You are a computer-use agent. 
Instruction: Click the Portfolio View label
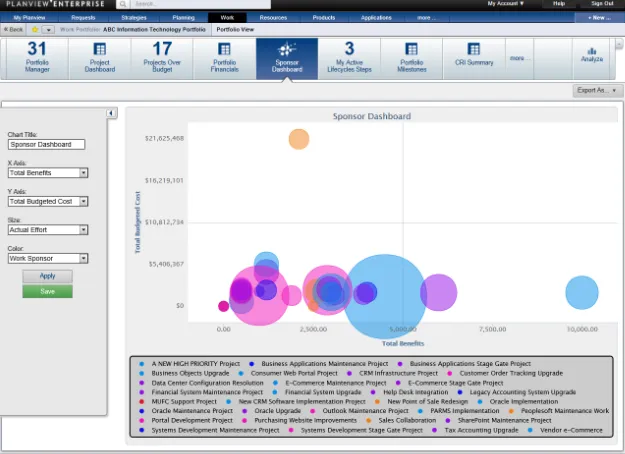[235, 29]
